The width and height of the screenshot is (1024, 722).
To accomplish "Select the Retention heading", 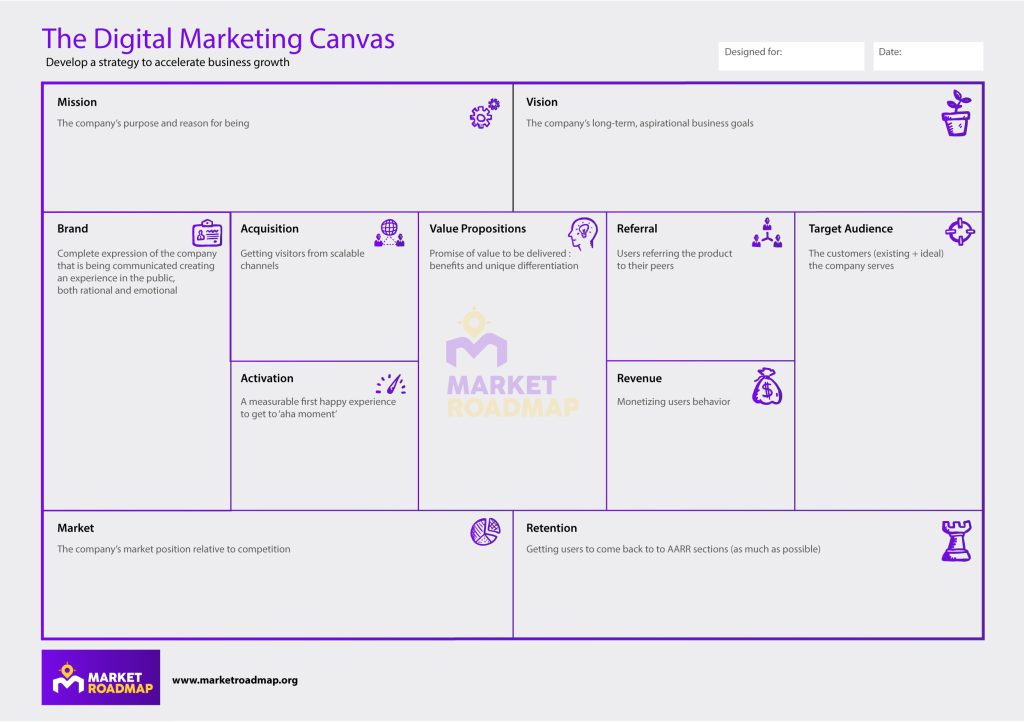I will [x=552, y=527].
